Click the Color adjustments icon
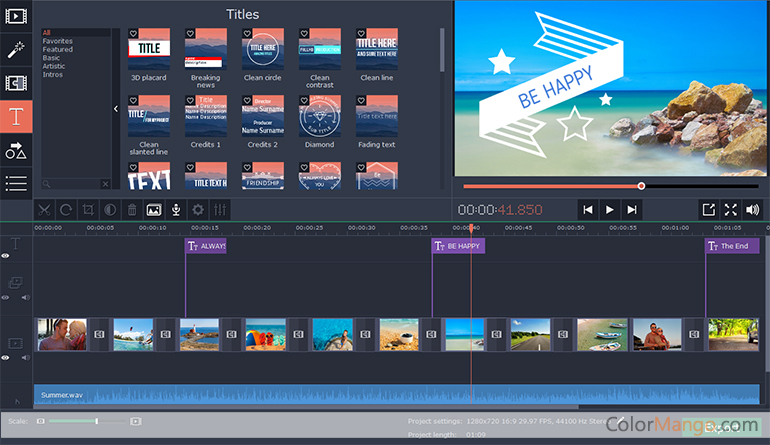770x445 pixels. click(110, 210)
